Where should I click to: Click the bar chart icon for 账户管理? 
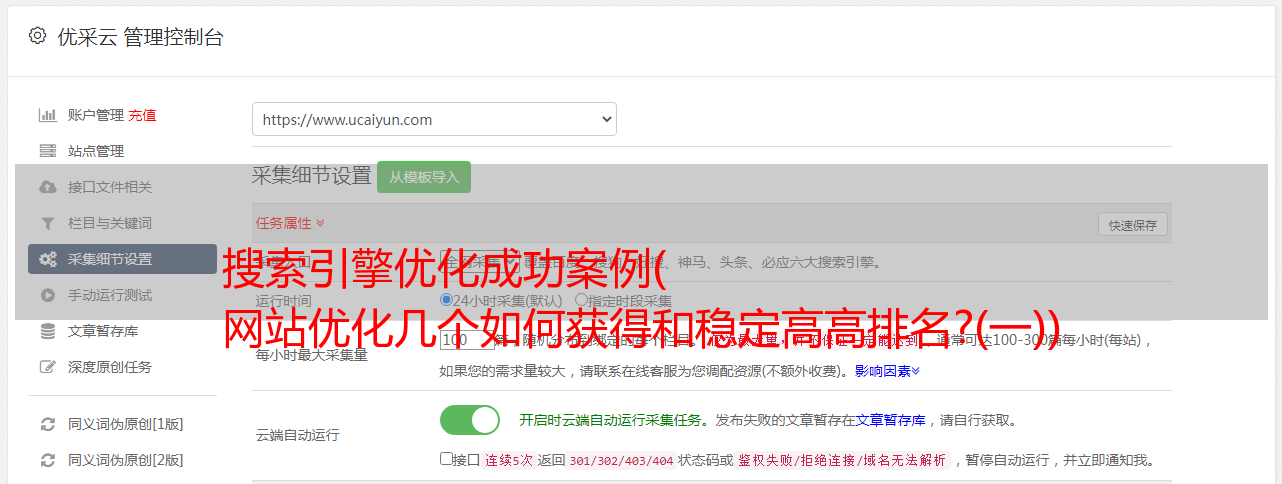tap(47, 115)
